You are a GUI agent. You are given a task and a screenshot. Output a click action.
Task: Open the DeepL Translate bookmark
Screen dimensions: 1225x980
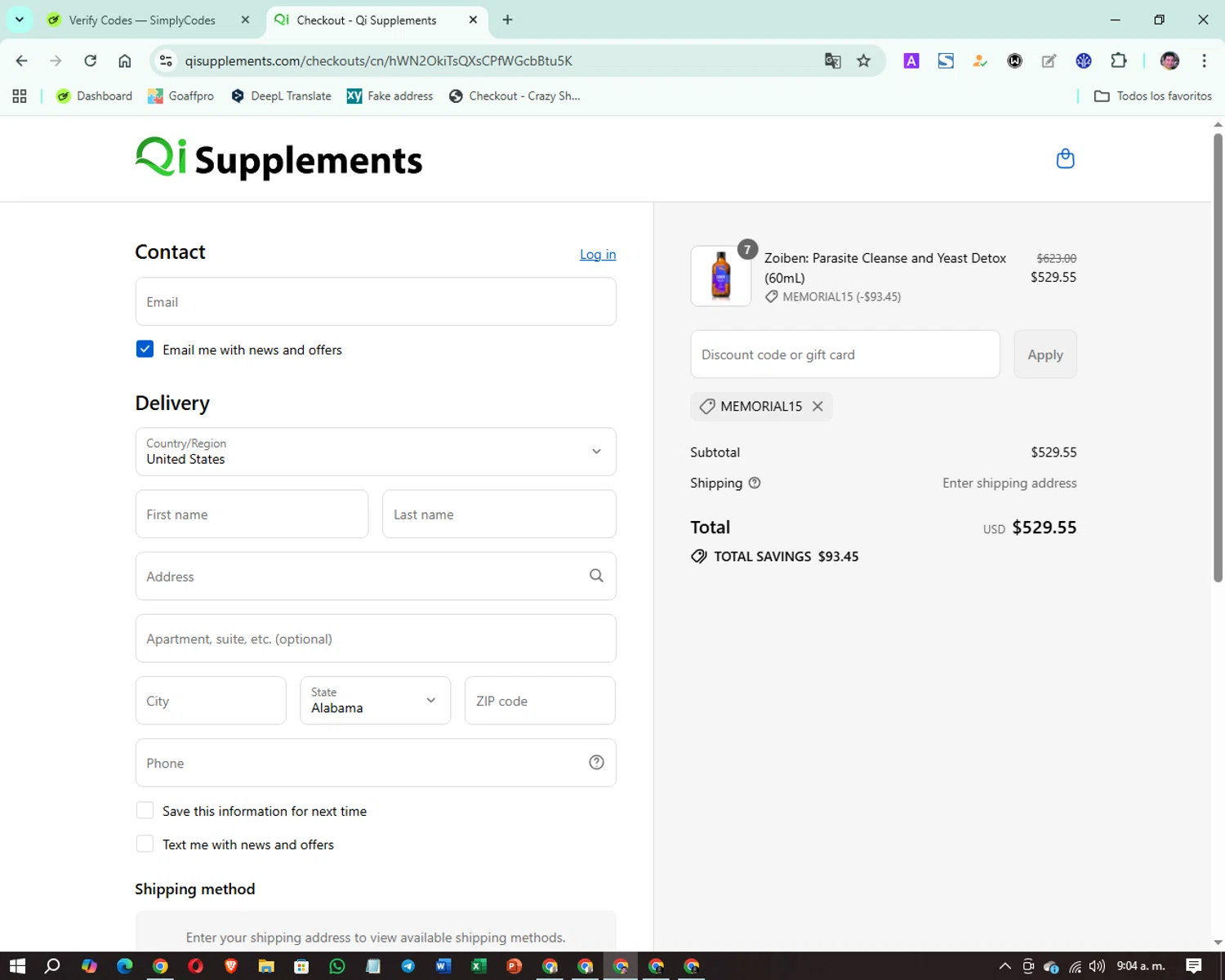(x=281, y=96)
